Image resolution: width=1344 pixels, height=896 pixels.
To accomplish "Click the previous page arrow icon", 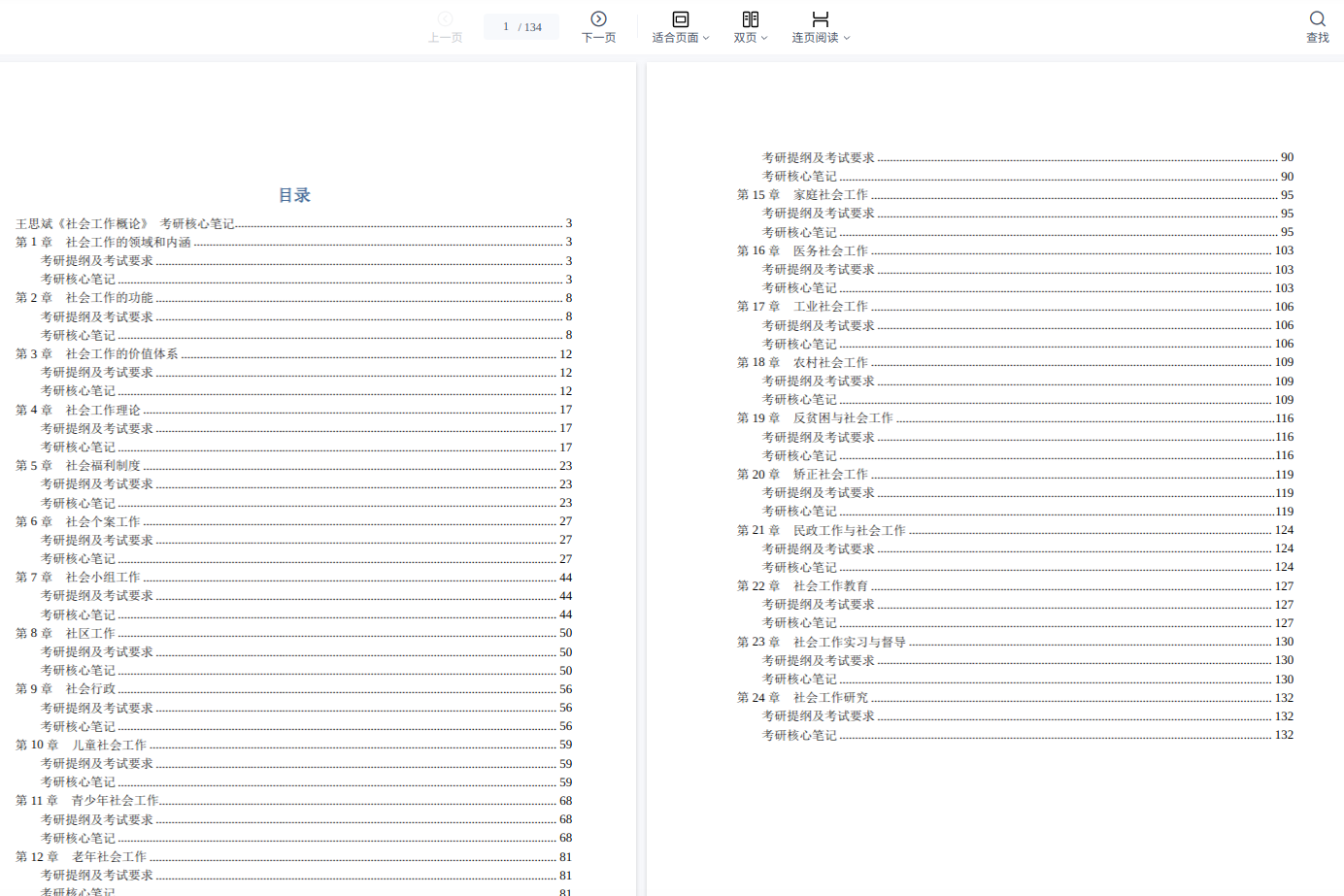I will pos(445,18).
